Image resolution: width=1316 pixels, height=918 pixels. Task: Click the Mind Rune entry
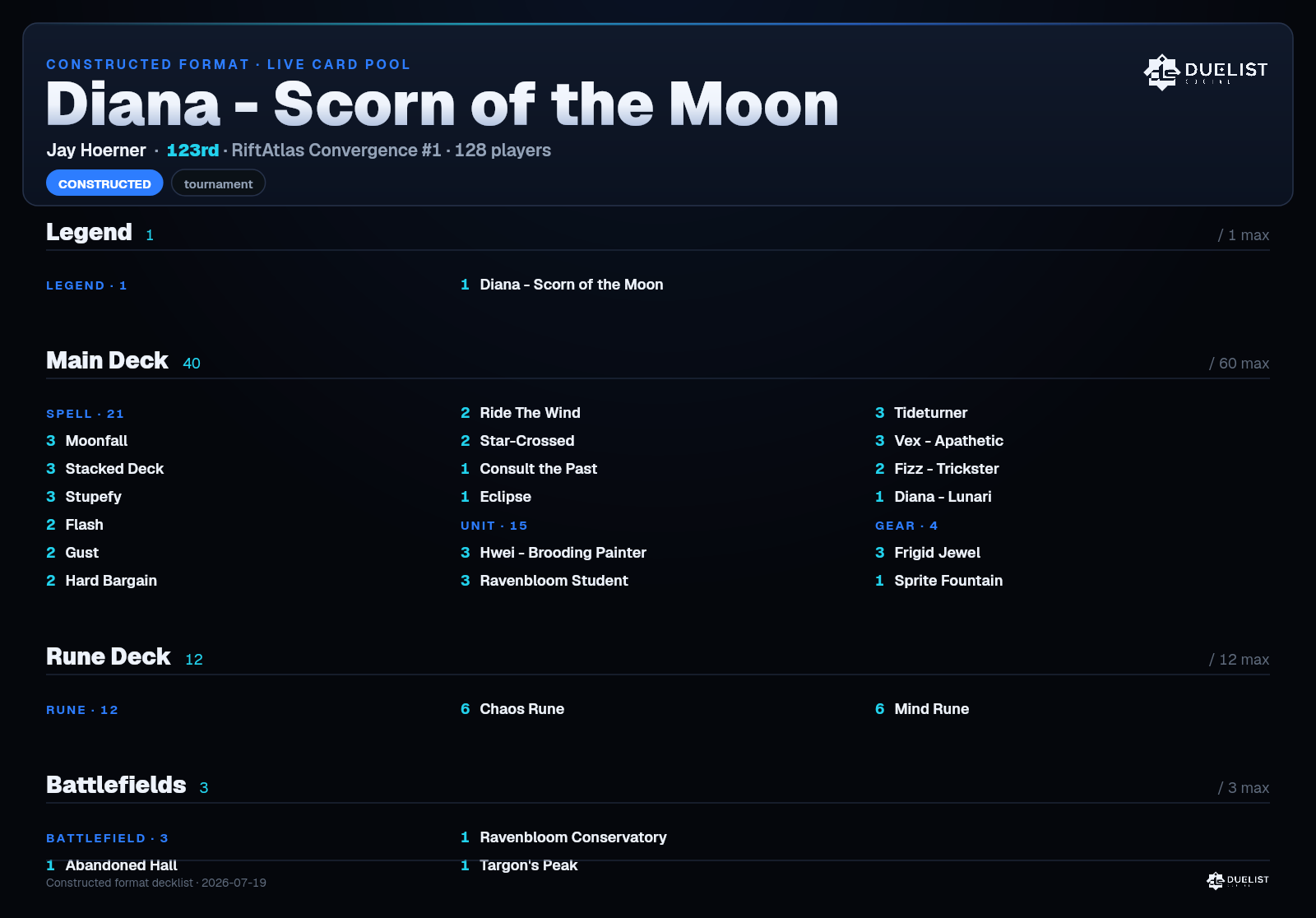point(922,709)
